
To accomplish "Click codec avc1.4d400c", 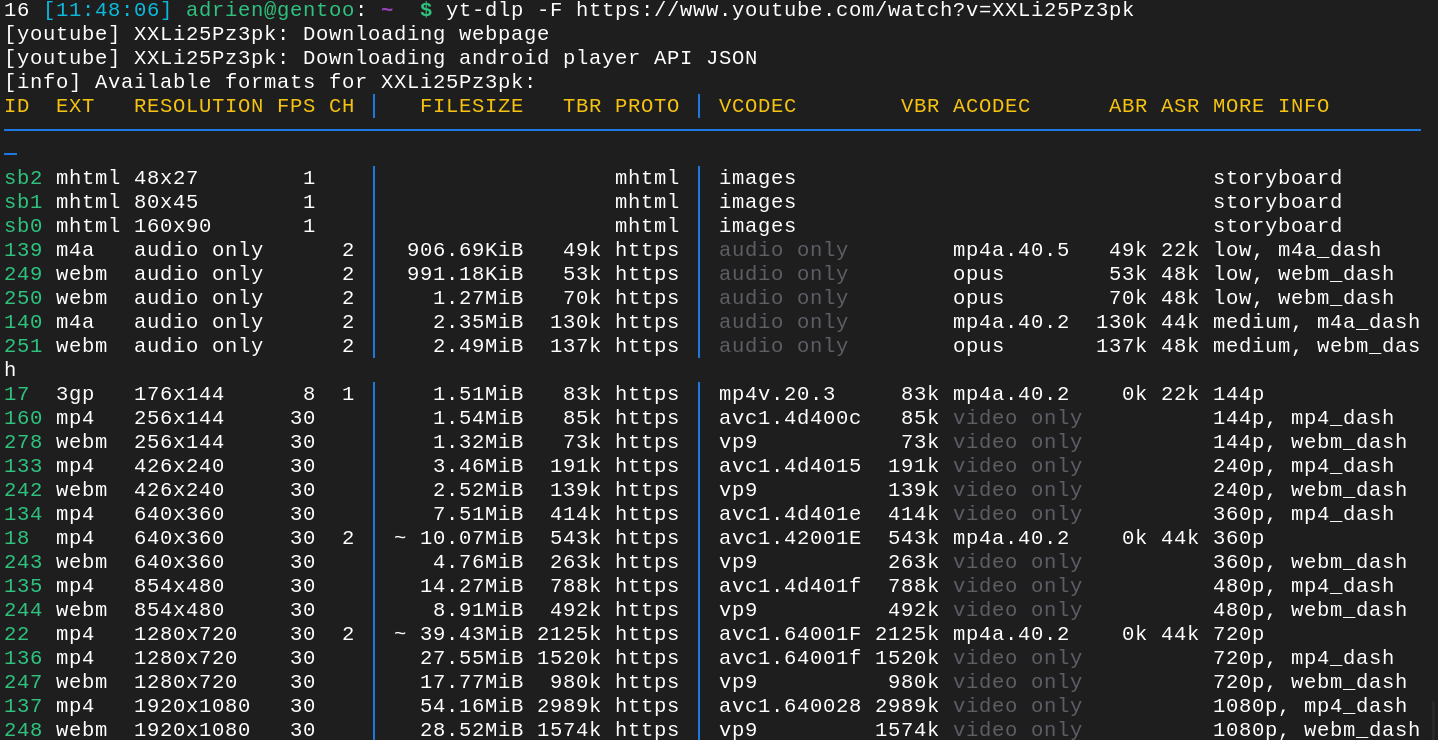I will pyautogui.click(x=790, y=418).
